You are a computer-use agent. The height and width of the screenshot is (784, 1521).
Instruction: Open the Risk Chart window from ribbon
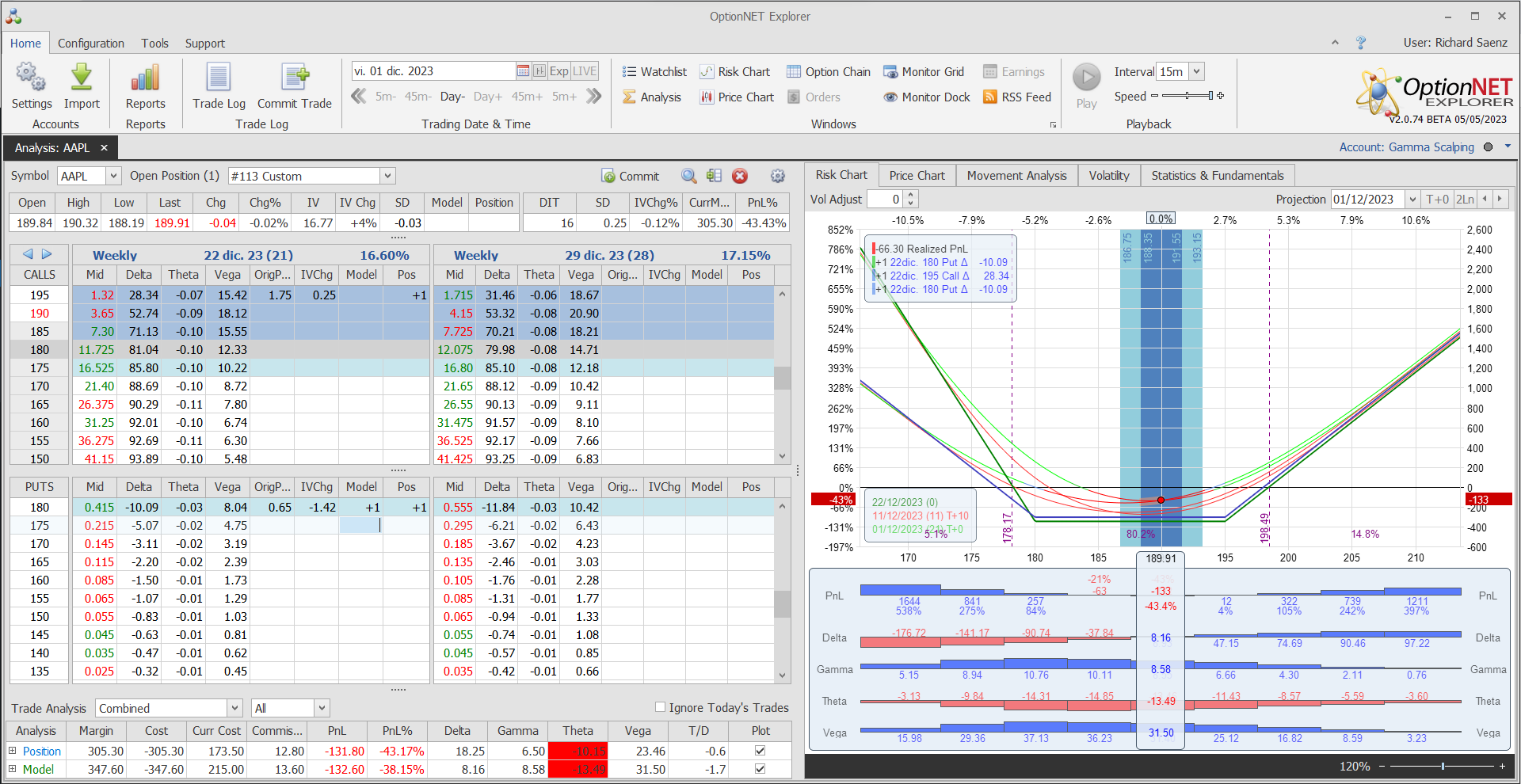[x=734, y=71]
